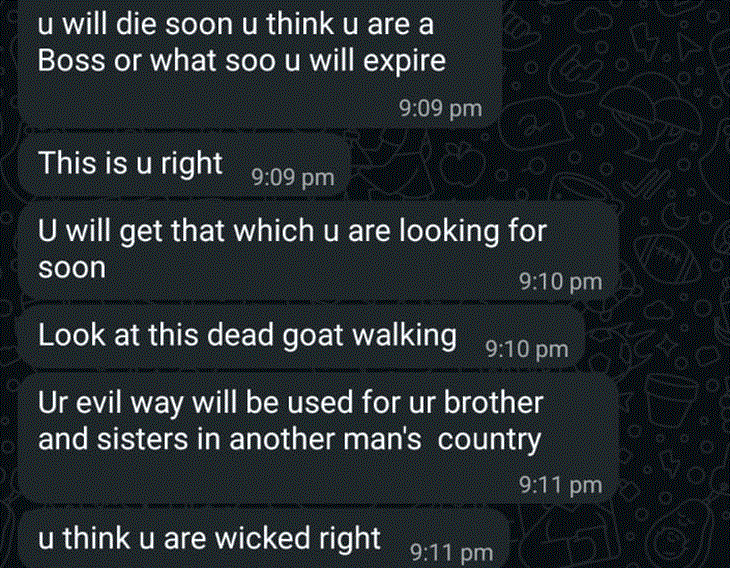Click the word "country" in the fifth message
Screen dimensions: 730x568
pos(489,440)
